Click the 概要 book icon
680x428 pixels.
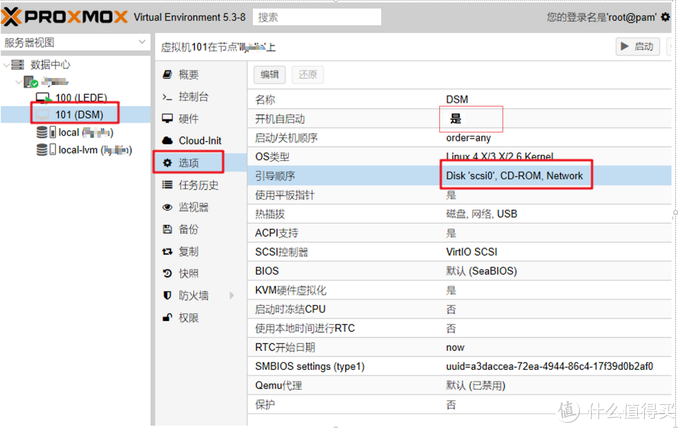coord(167,75)
